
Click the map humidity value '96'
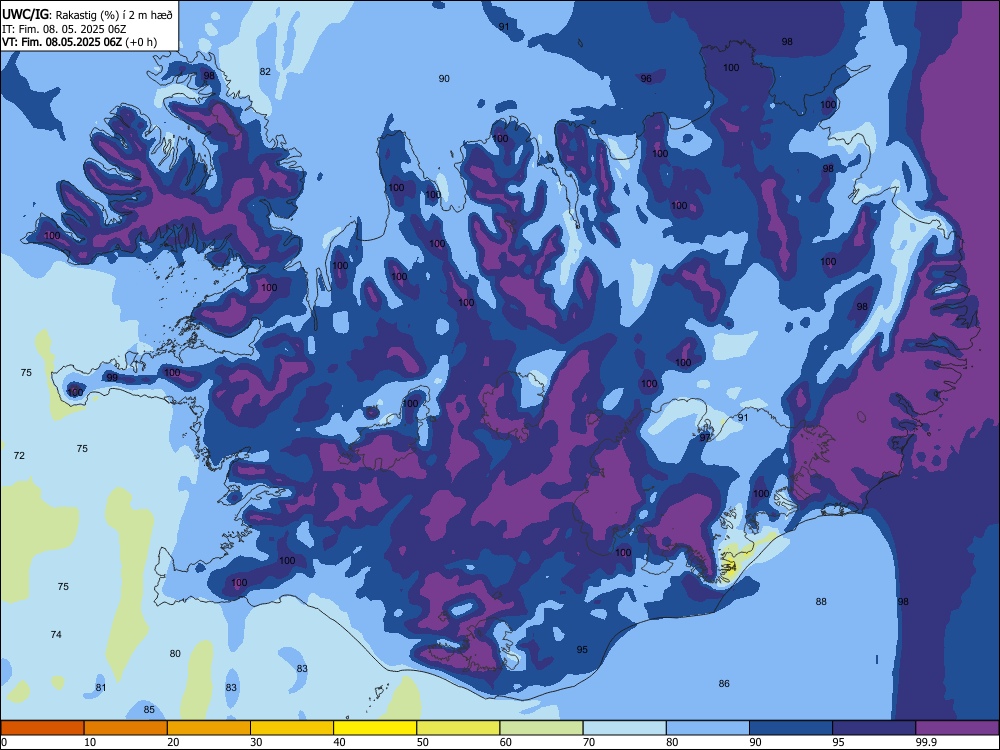pyautogui.click(x=646, y=78)
